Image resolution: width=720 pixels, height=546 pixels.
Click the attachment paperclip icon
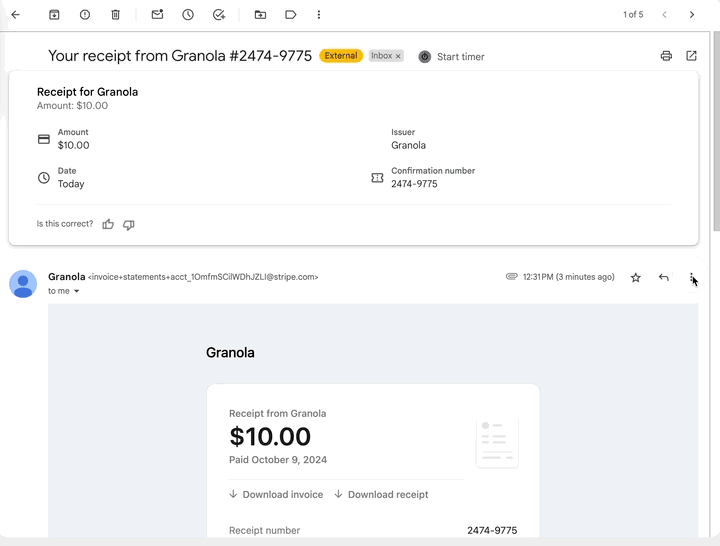coord(512,276)
